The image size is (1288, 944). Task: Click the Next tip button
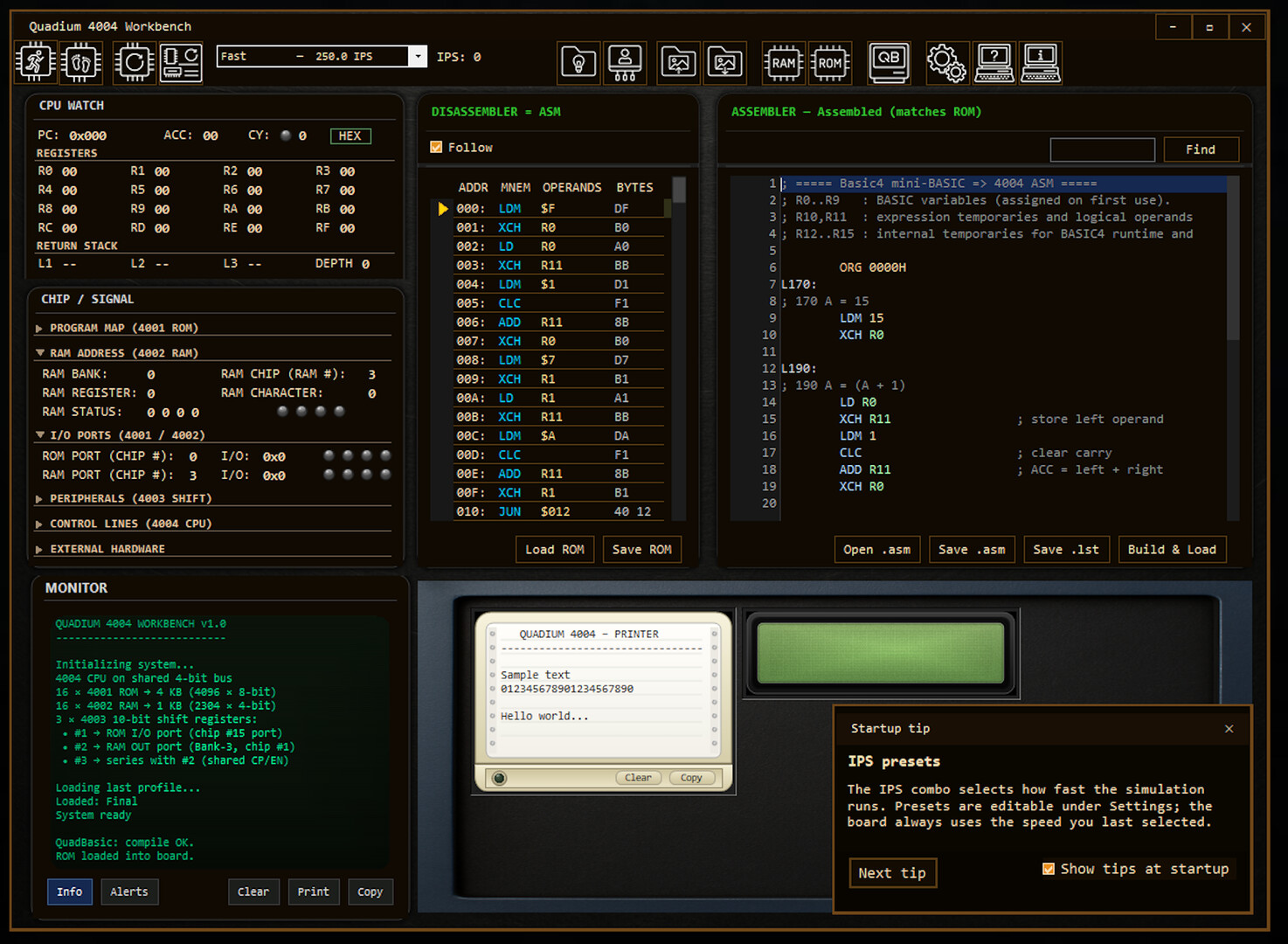(x=891, y=873)
